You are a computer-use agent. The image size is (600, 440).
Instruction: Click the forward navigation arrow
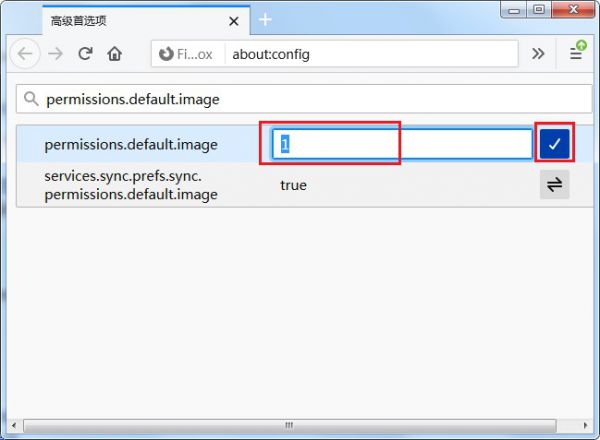(x=56, y=54)
